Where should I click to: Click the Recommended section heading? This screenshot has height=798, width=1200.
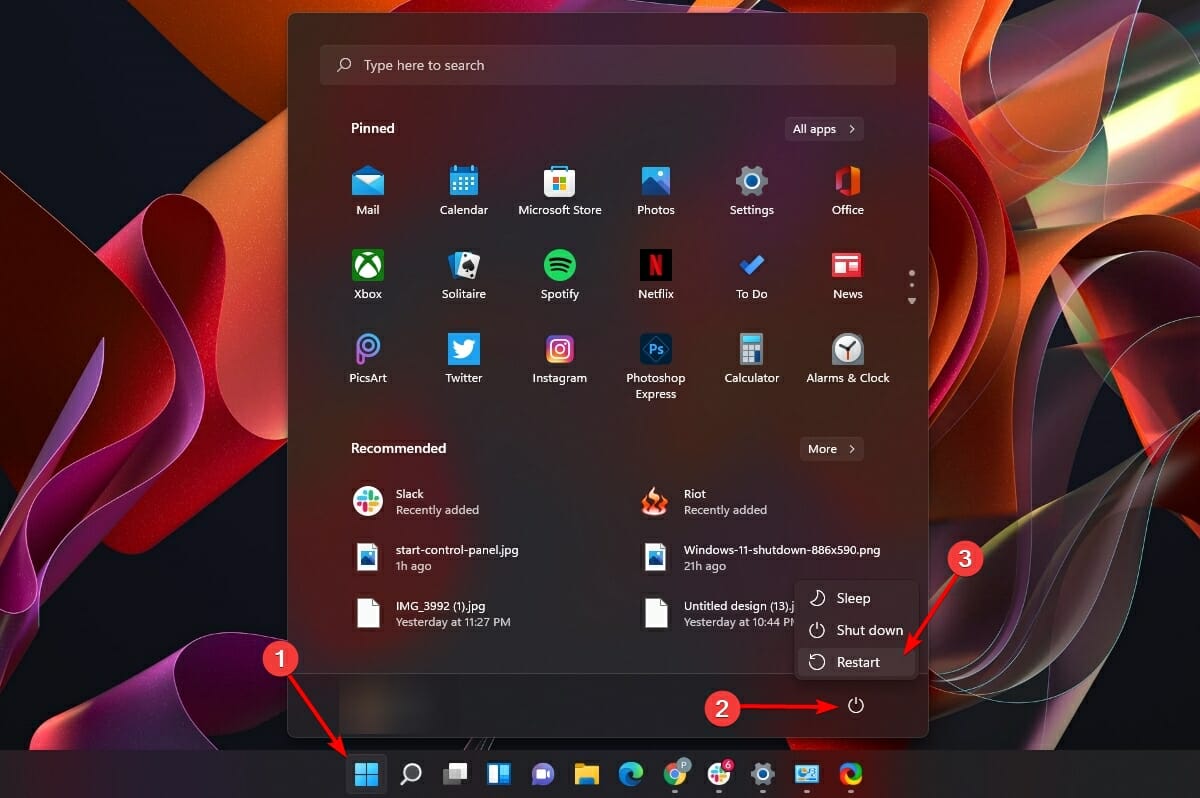[x=398, y=448]
